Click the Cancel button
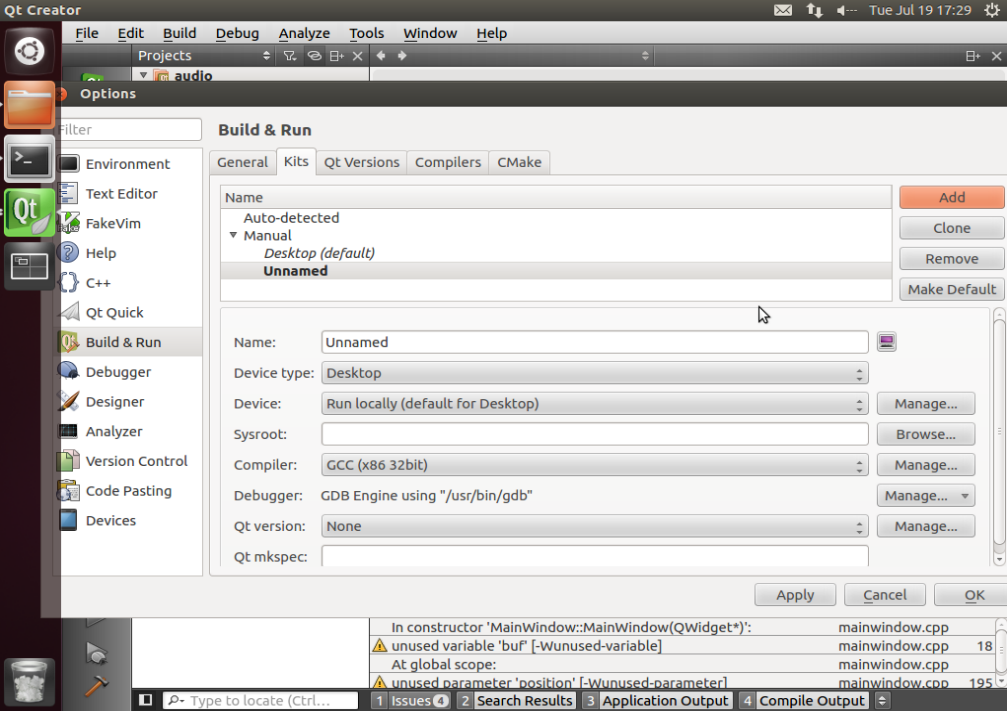Image resolution: width=1007 pixels, height=711 pixels. (884, 595)
